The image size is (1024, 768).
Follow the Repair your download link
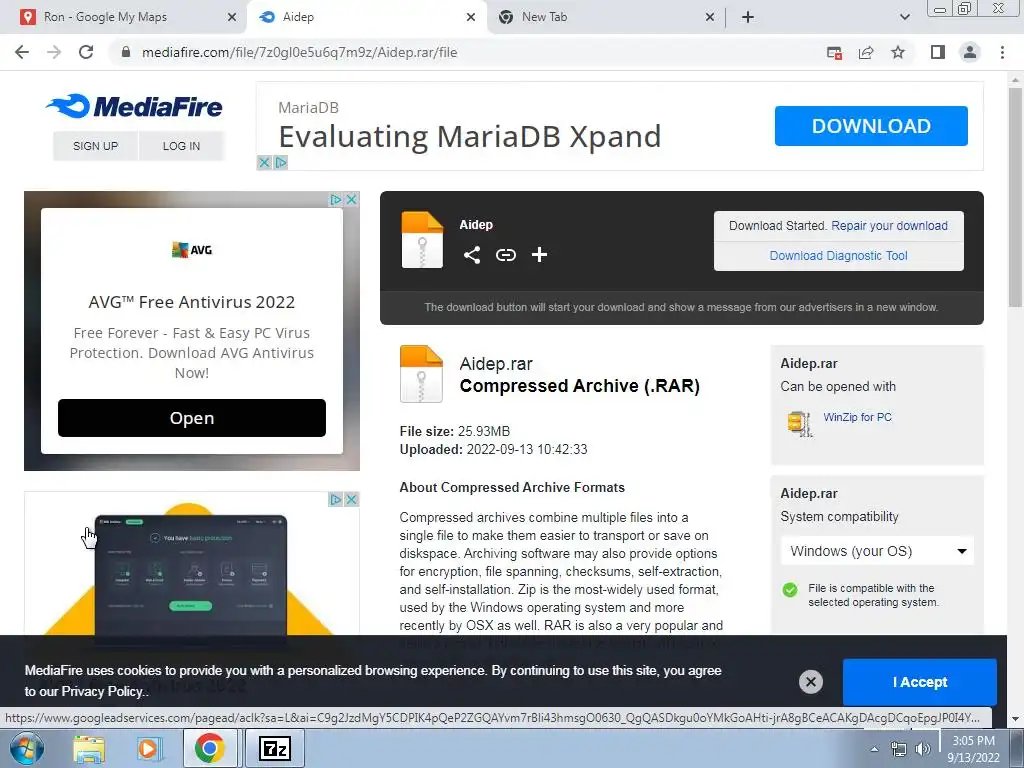889,226
